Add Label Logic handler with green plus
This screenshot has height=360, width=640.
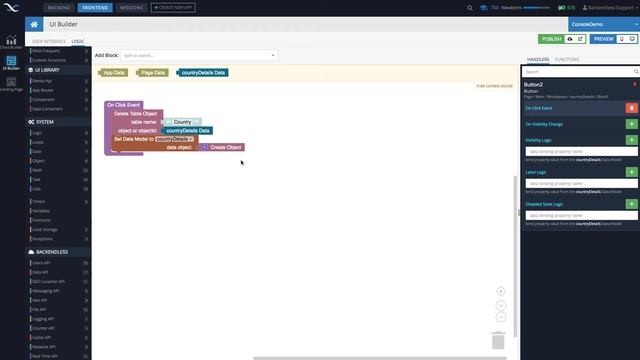point(631,172)
